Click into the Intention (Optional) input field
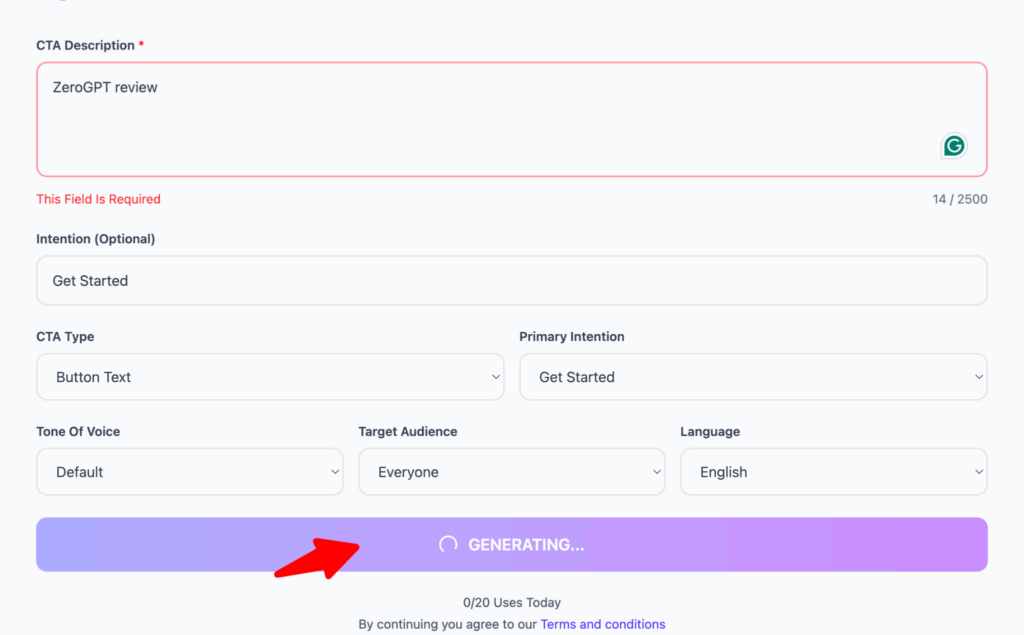 coord(511,281)
